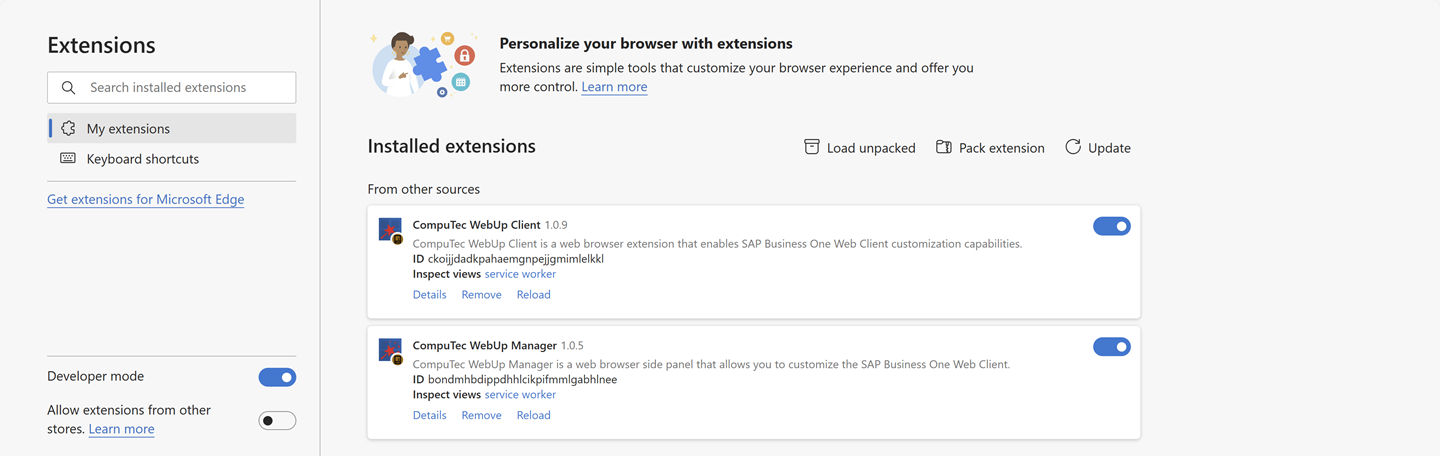The image size is (1440, 456).
Task: Click the CompuTec WebUp Client extension icon
Action: 390,230
